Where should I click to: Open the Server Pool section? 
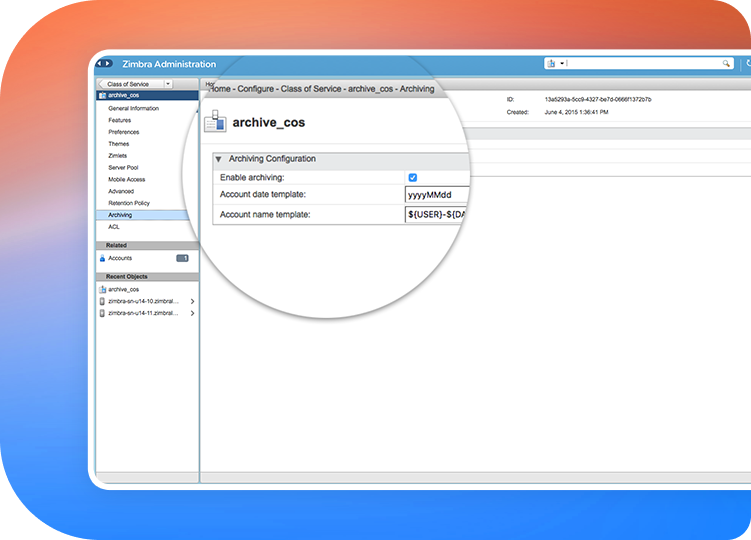click(123, 168)
